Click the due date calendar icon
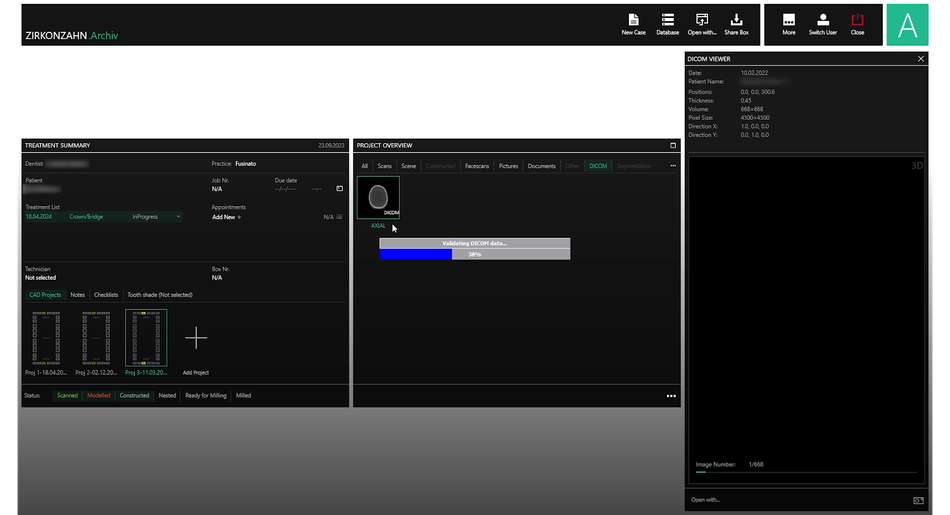This screenshot has width=950, height=515. [339, 188]
